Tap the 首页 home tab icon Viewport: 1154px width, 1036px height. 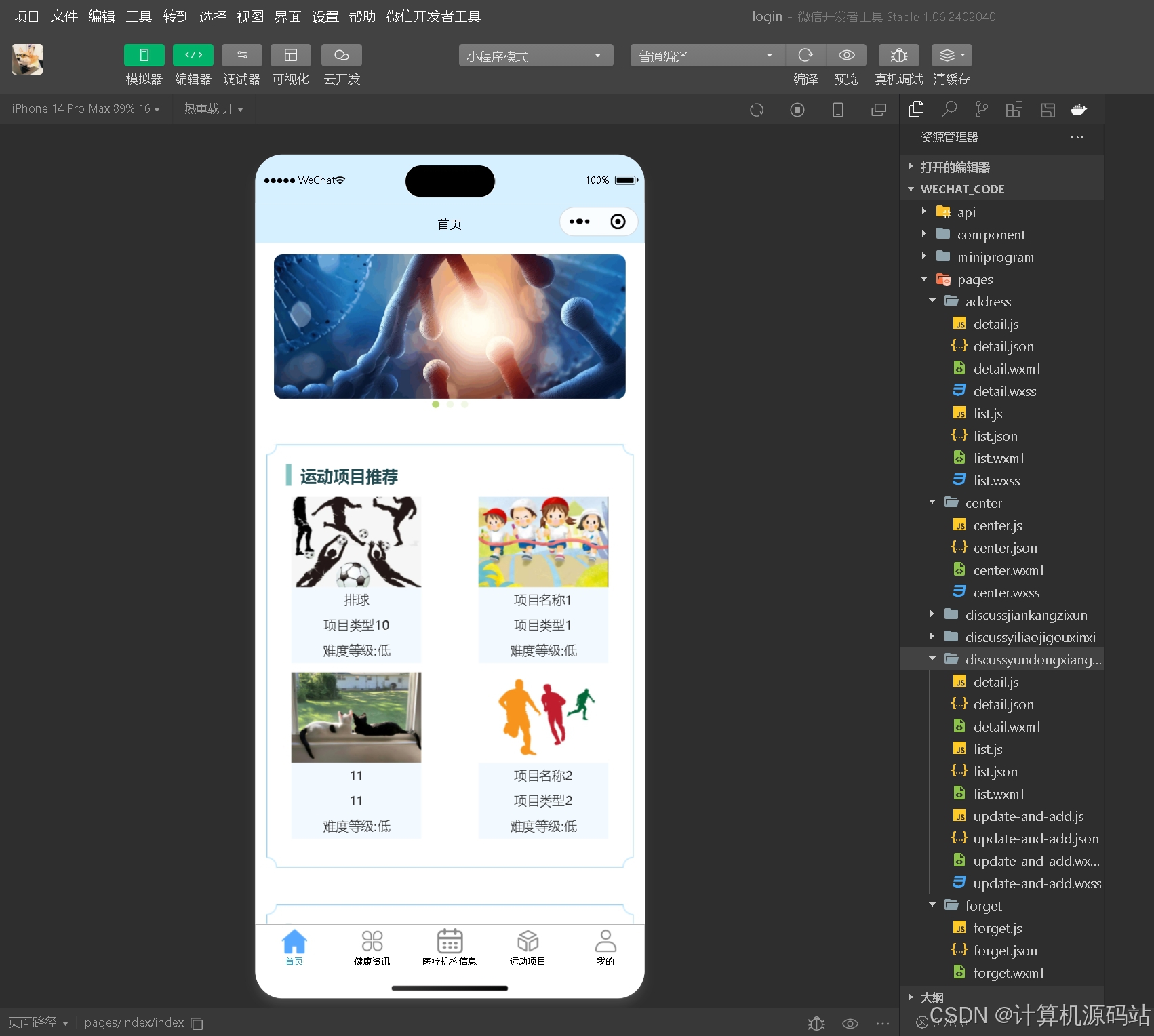(294, 942)
